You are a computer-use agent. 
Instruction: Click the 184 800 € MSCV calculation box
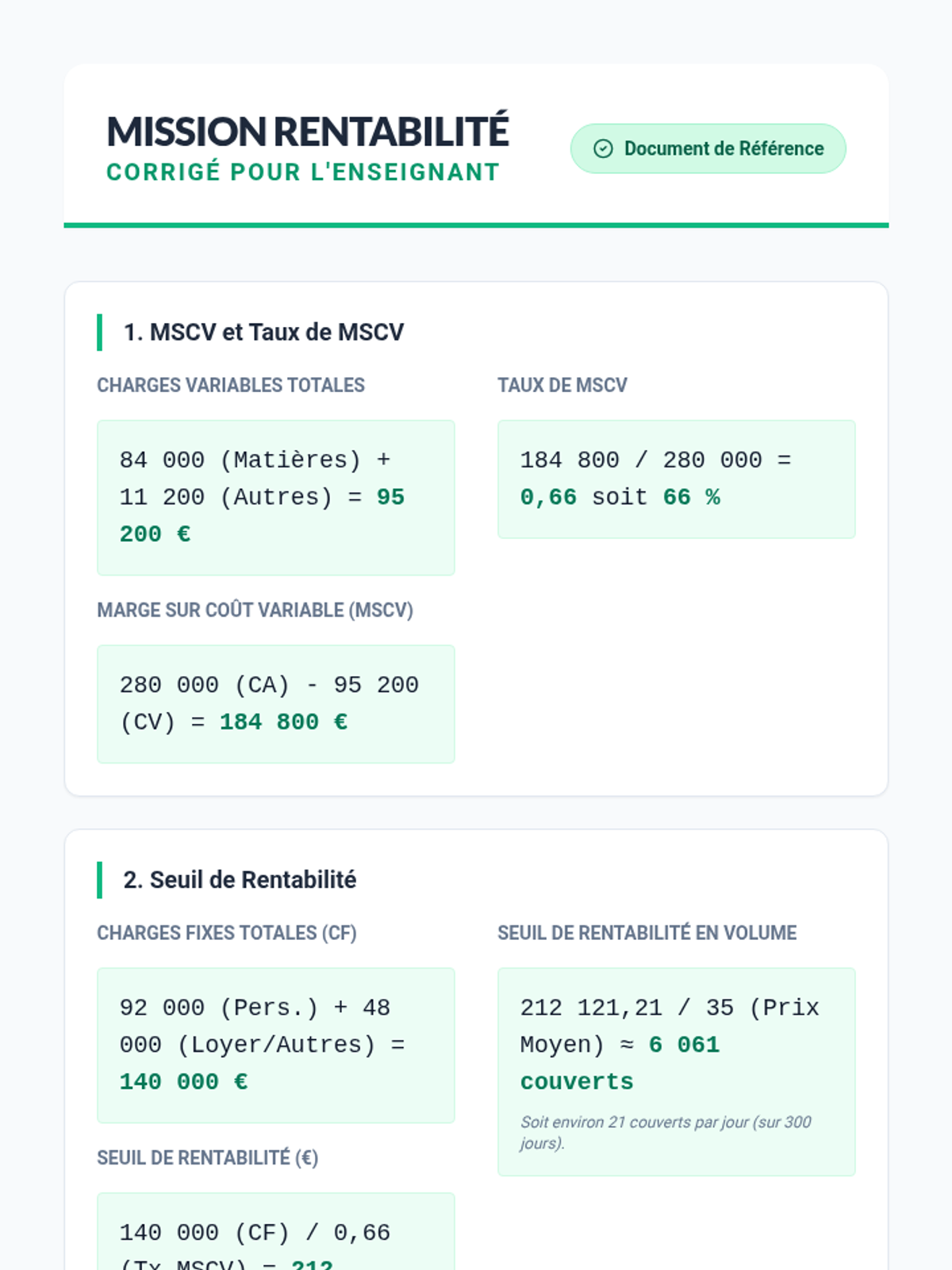pyautogui.click(x=275, y=704)
